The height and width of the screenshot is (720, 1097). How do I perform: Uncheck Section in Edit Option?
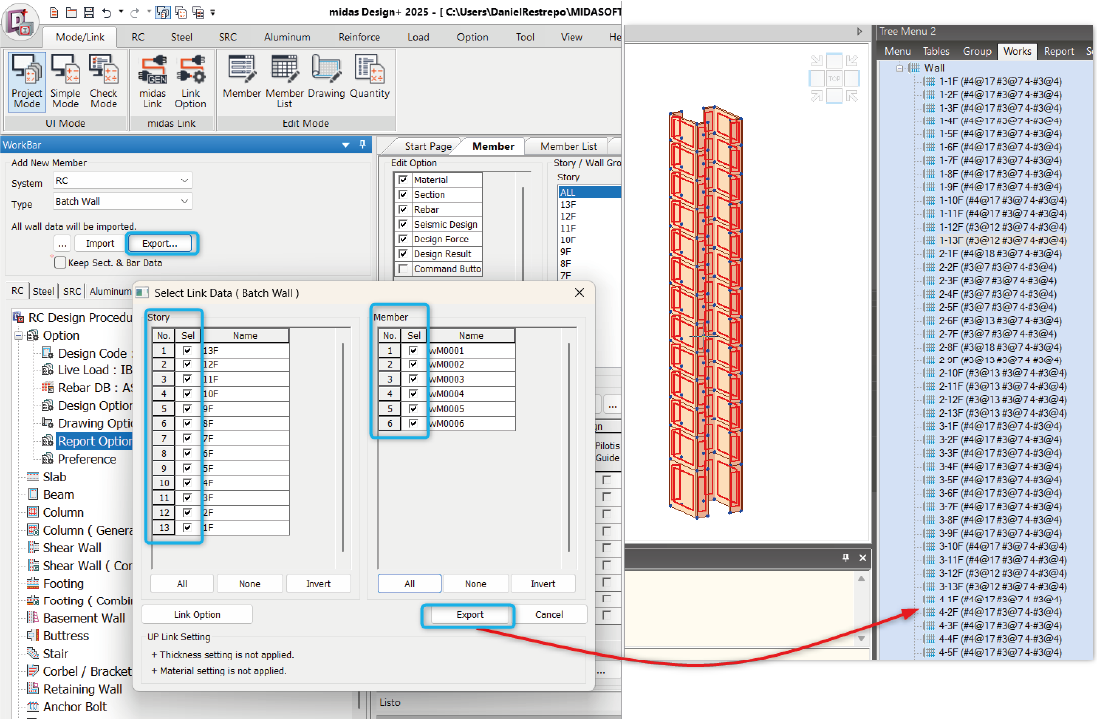pyautogui.click(x=403, y=195)
